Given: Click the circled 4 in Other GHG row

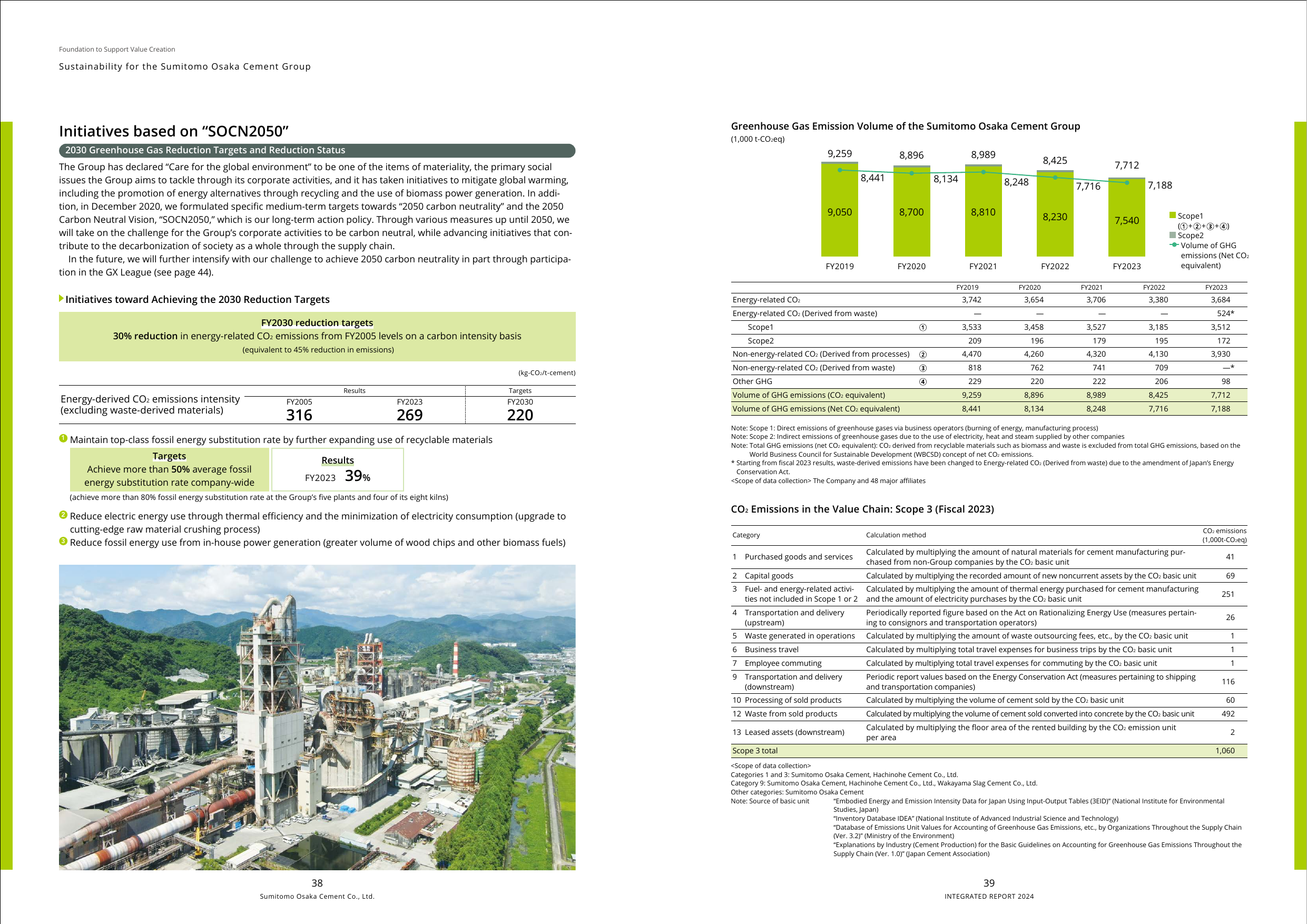Looking at the screenshot, I should 923,381.
